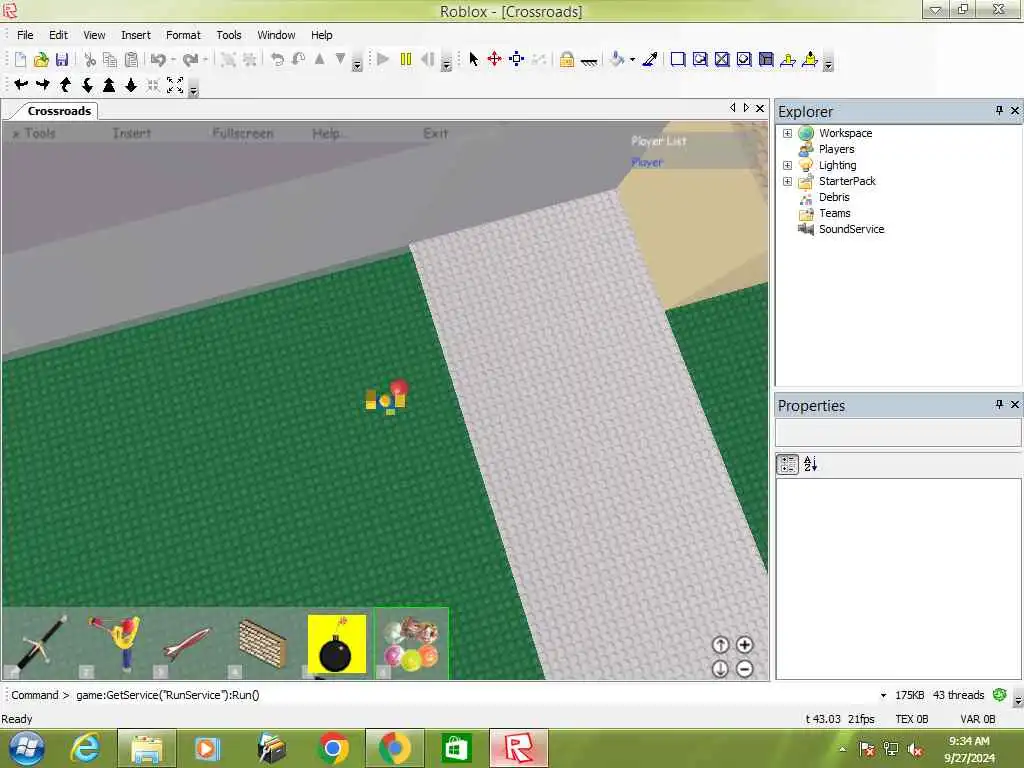Image resolution: width=1024 pixels, height=768 pixels.
Task: Zoom to extents with corner arrows
Action: tap(175, 85)
